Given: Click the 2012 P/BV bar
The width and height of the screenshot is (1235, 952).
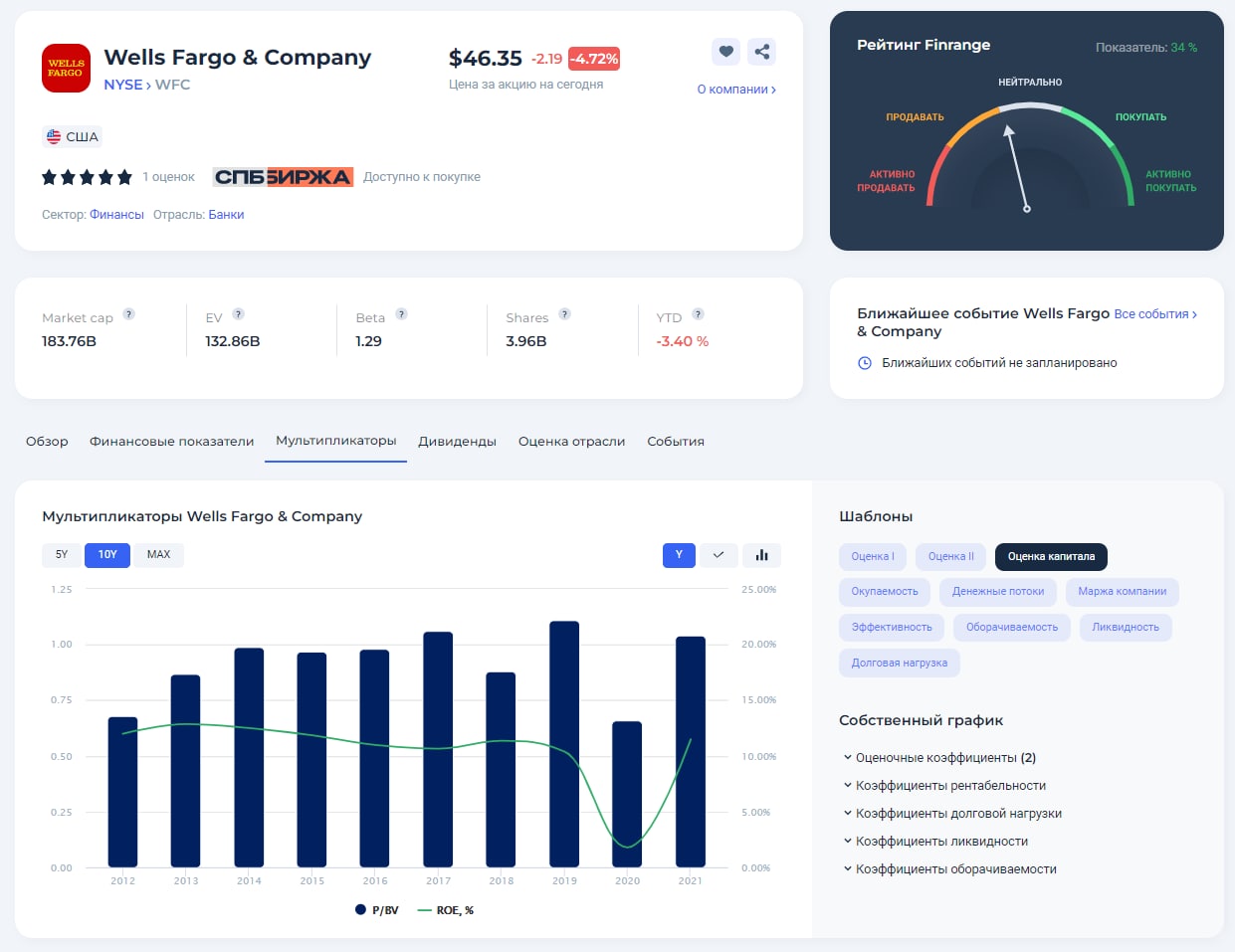Looking at the screenshot, I should point(122,792).
